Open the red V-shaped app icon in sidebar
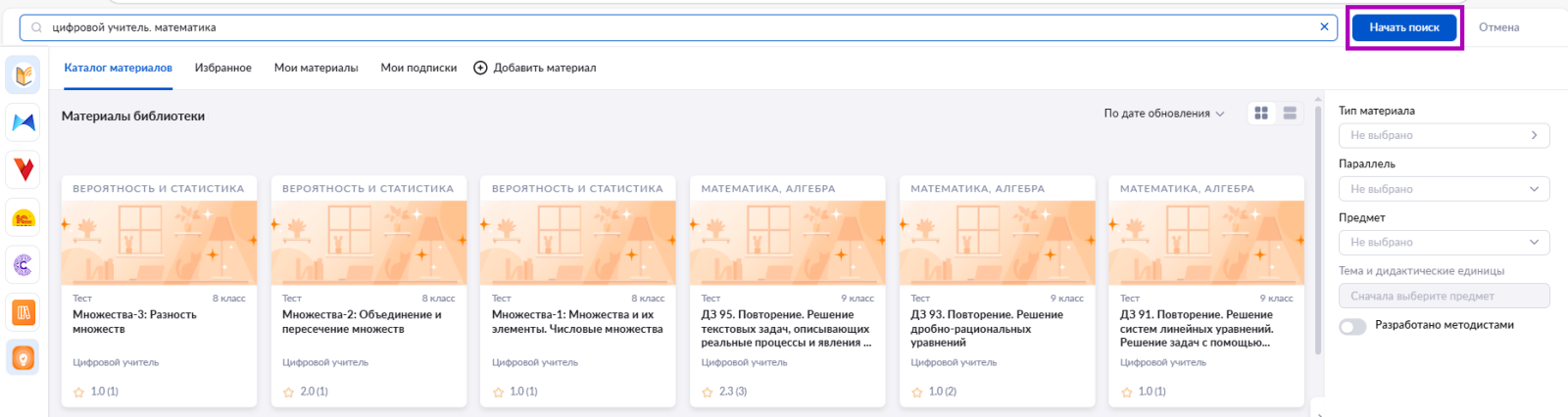Viewport: 1568px width, 417px height. coord(24,169)
